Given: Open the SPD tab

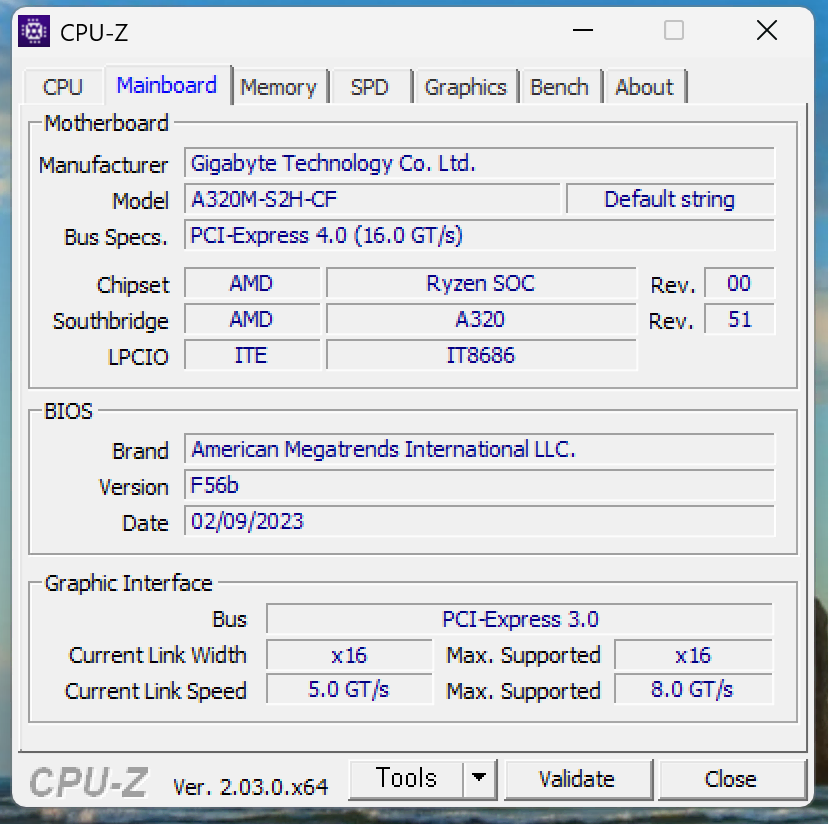Looking at the screenshot, I should point(370,87).
